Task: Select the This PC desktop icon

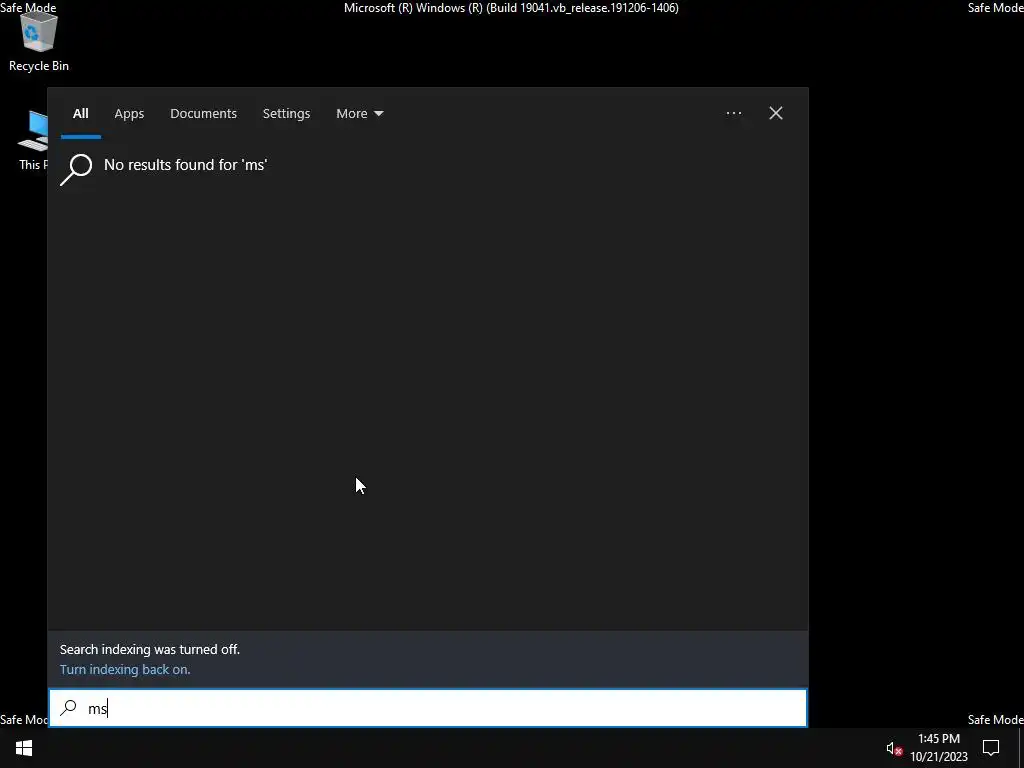Action: (31, 141)
